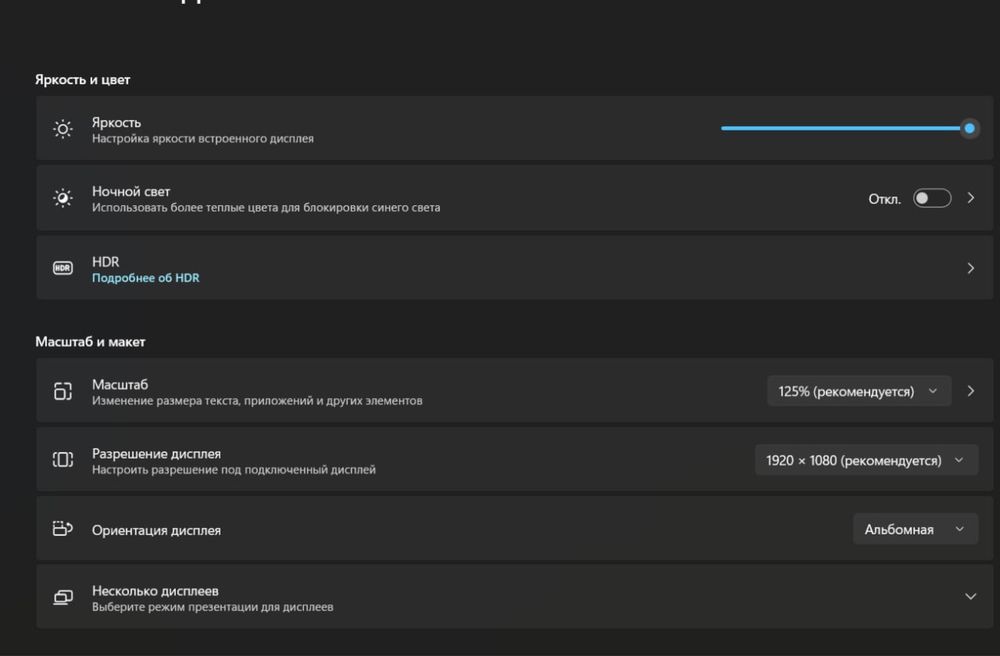The width and height of the screenshot is (1000, 656).
Task: Open advanced Масштаб settings via arrow
Action: click(971, 391)
